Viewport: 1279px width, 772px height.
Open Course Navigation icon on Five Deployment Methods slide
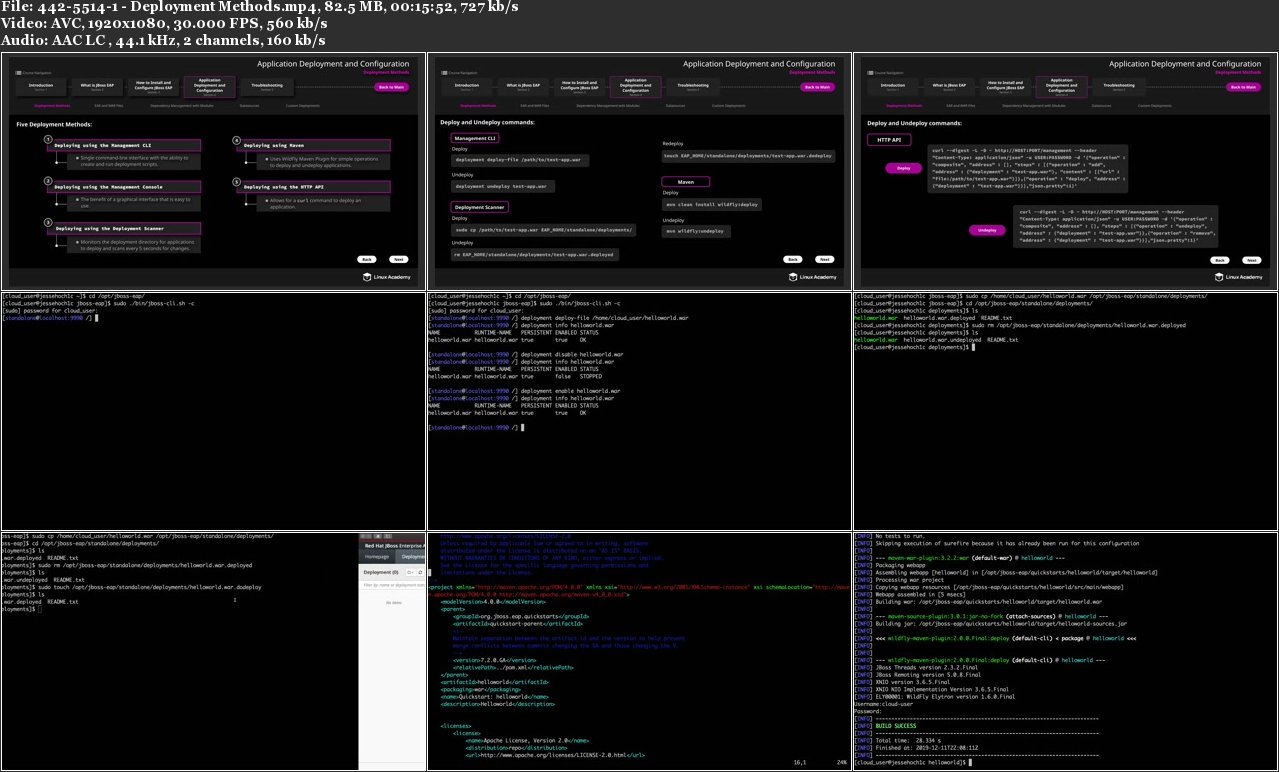point(18,73)
